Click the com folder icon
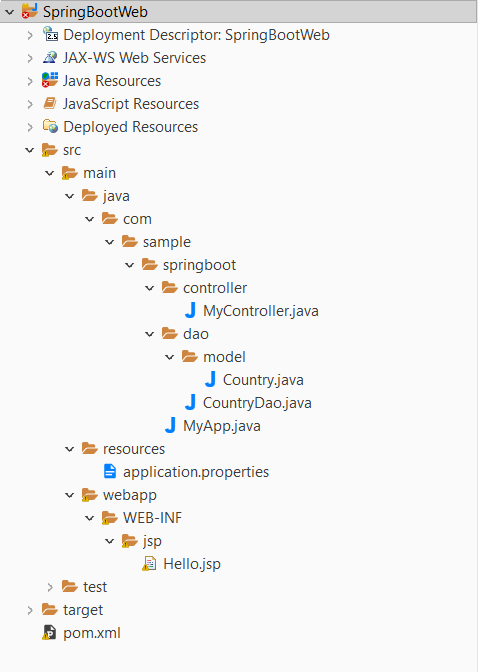478x672 pixels. pyautogui.click(x=110, y=219)
